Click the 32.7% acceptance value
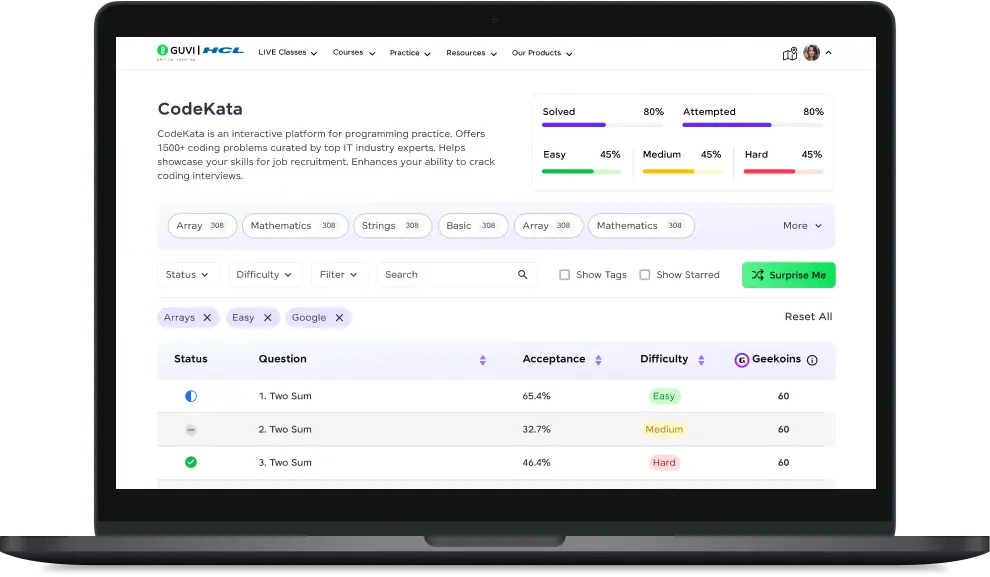 coord(536,429)
